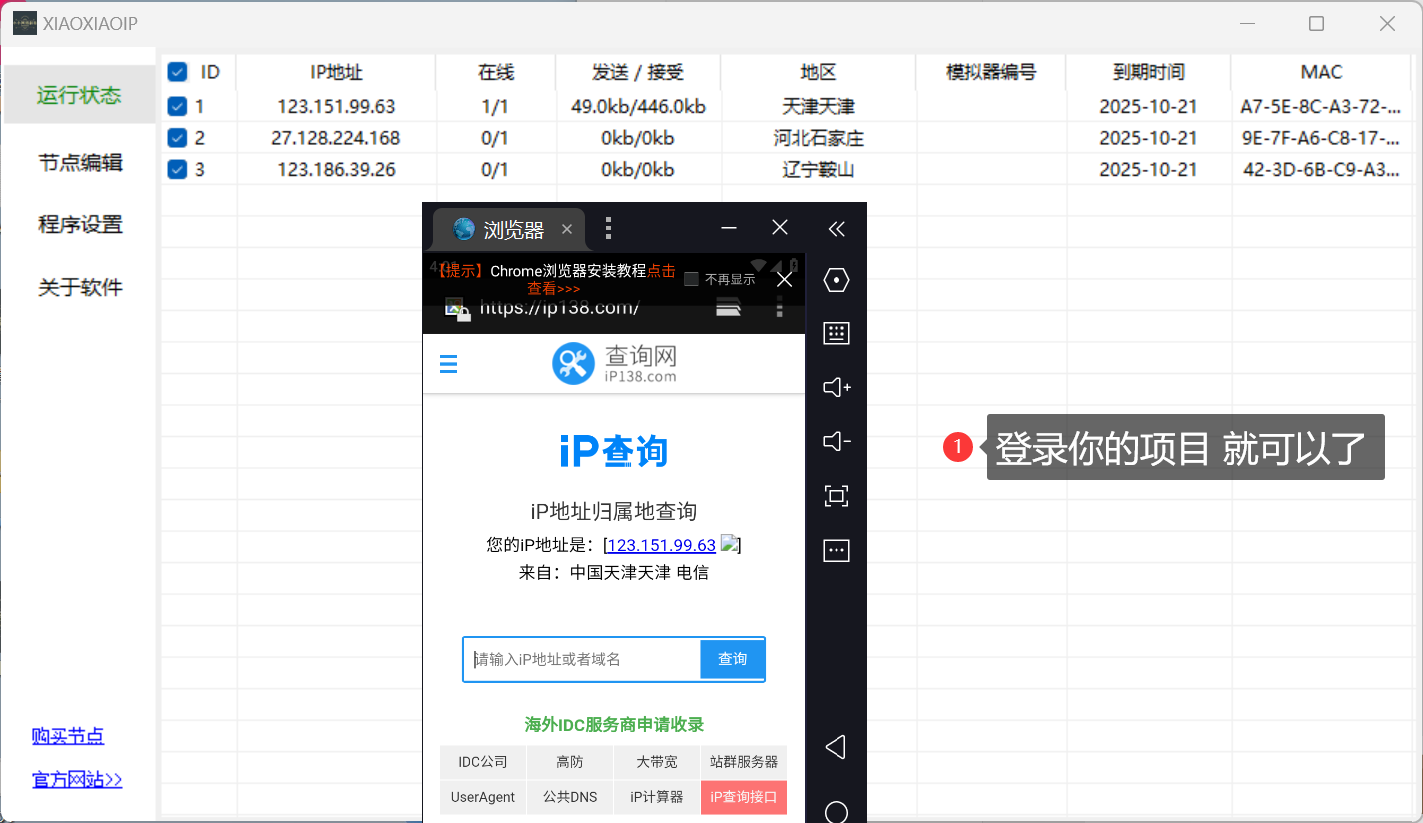The width and height of the screenshot is (1423, 823).
Task: Switch to 节点编辑 in the sidebar
Action: 80,162
